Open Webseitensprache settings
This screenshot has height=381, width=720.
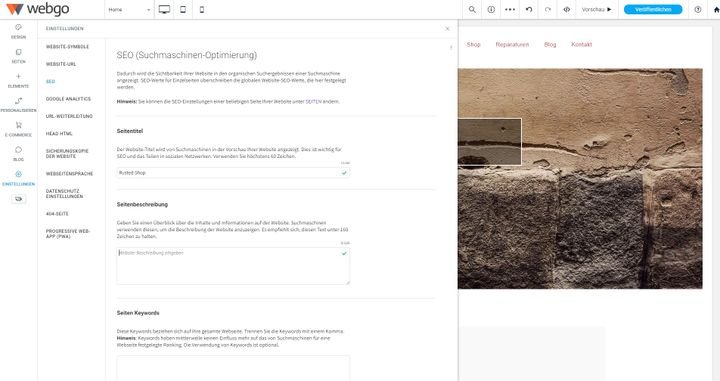(69, 174)
